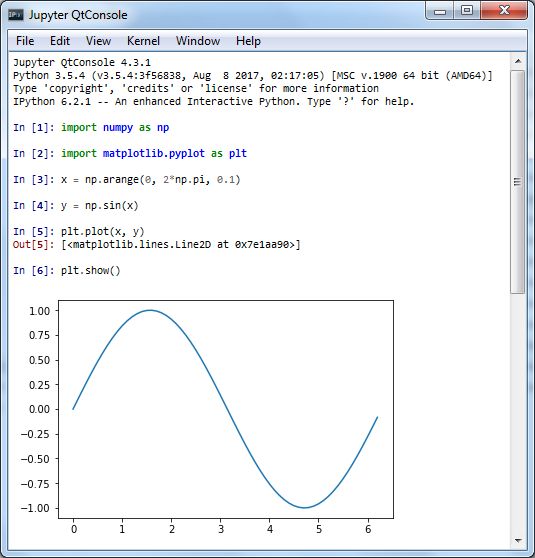Click the 'import numpy as np' line
Viewport: 535px width, 558px height.
coord(115,127)
